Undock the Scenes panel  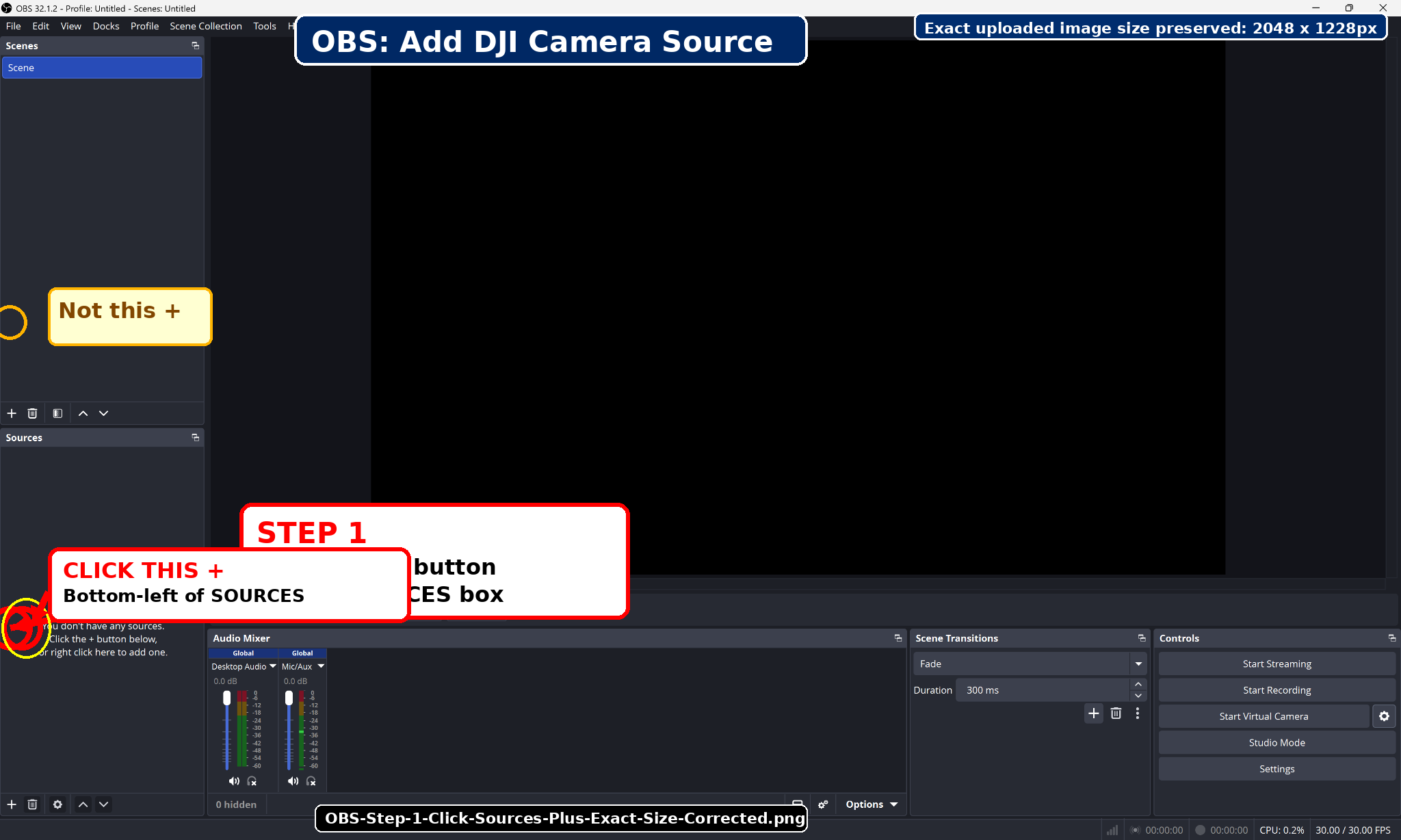tap(195, 46)
